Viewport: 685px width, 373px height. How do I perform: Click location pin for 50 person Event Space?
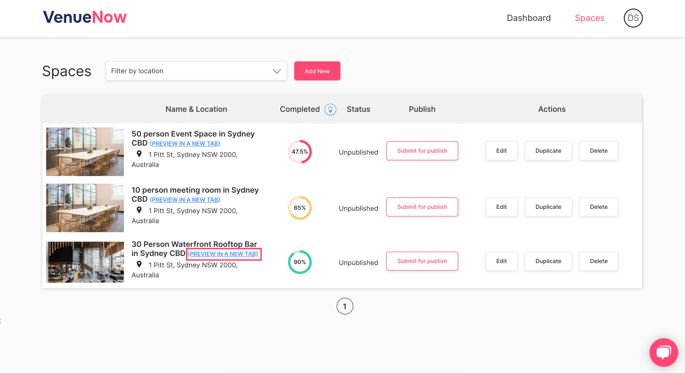[139, 154]
